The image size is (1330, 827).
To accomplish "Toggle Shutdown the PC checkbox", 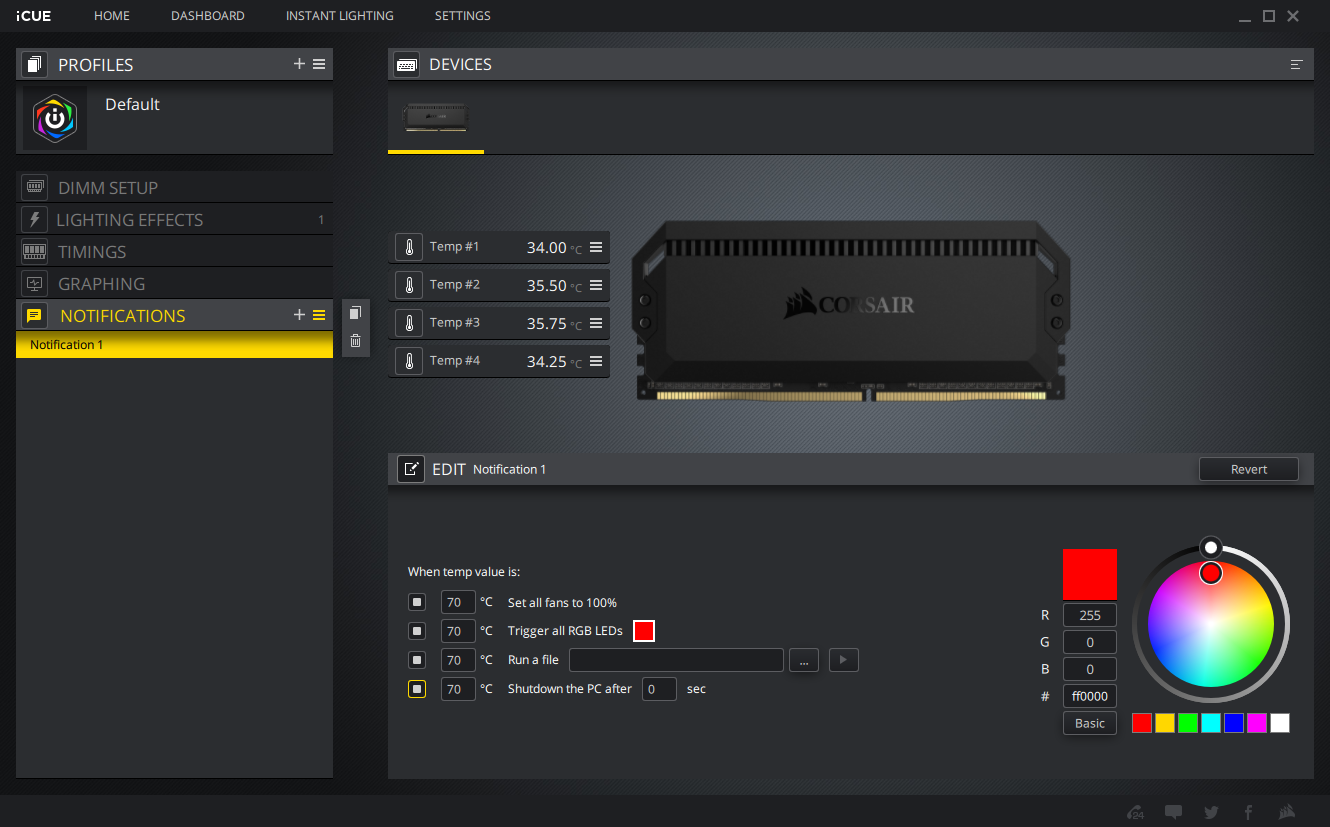I will coord(417,689).
